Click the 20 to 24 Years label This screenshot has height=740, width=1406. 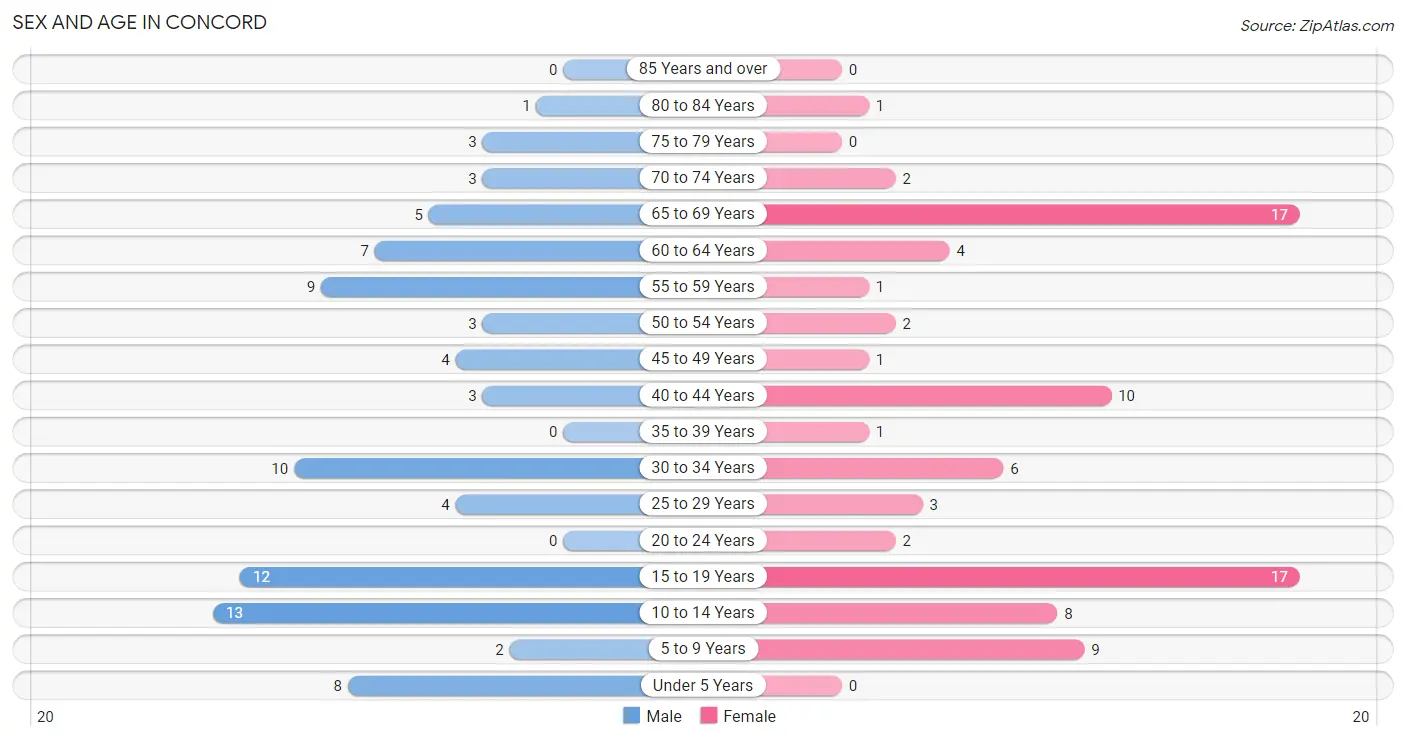[x=703, y=540]
